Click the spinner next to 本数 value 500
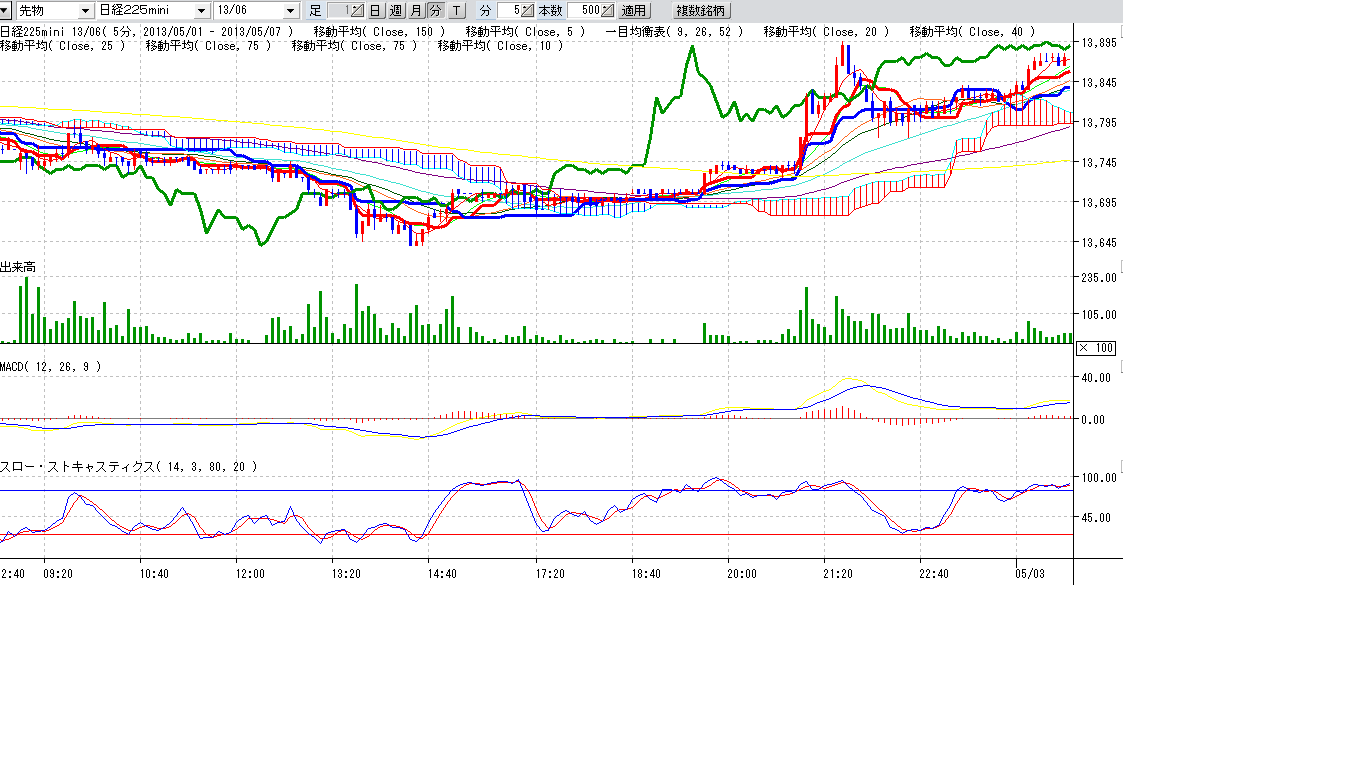Image resolution: width=1366 pixels, height=768 pixels. tap(607, 10)
